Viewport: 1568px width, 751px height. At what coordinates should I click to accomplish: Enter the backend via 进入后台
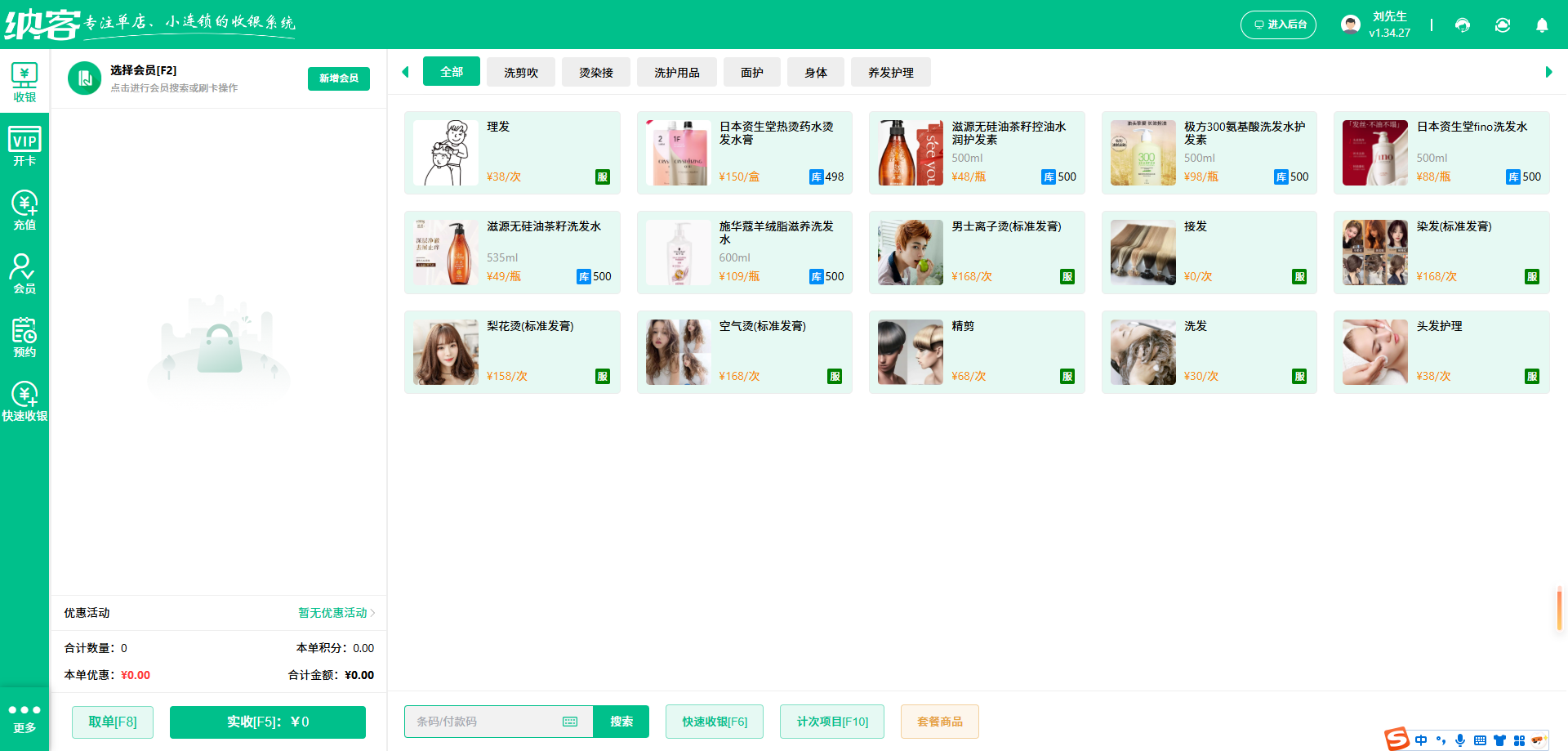click(x=1278, y=25)
